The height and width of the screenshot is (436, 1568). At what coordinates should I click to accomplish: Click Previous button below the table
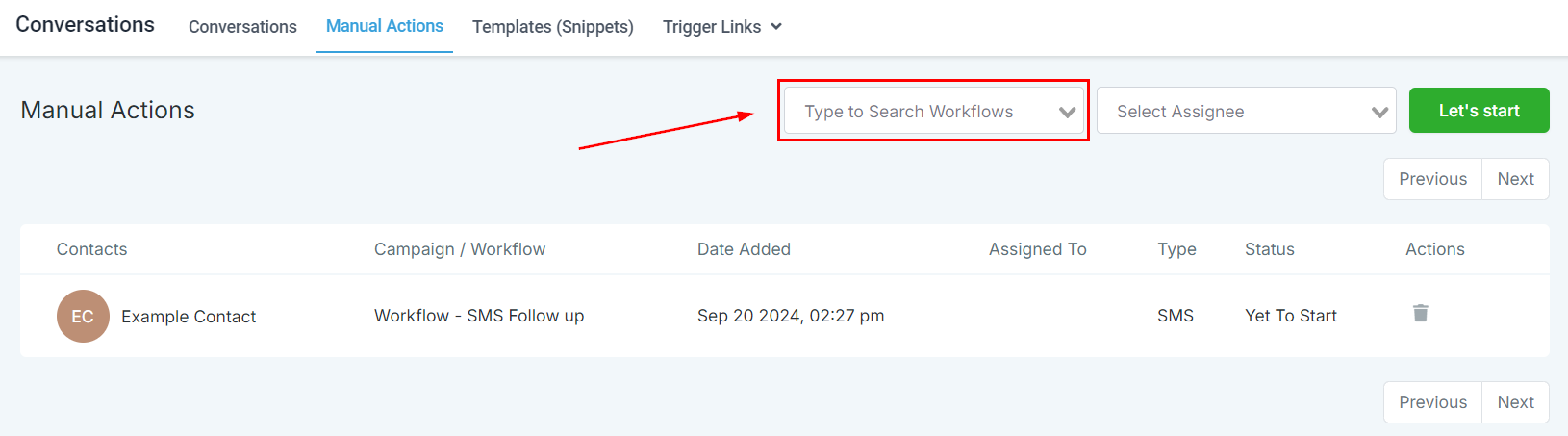[x=1432, y=402]
